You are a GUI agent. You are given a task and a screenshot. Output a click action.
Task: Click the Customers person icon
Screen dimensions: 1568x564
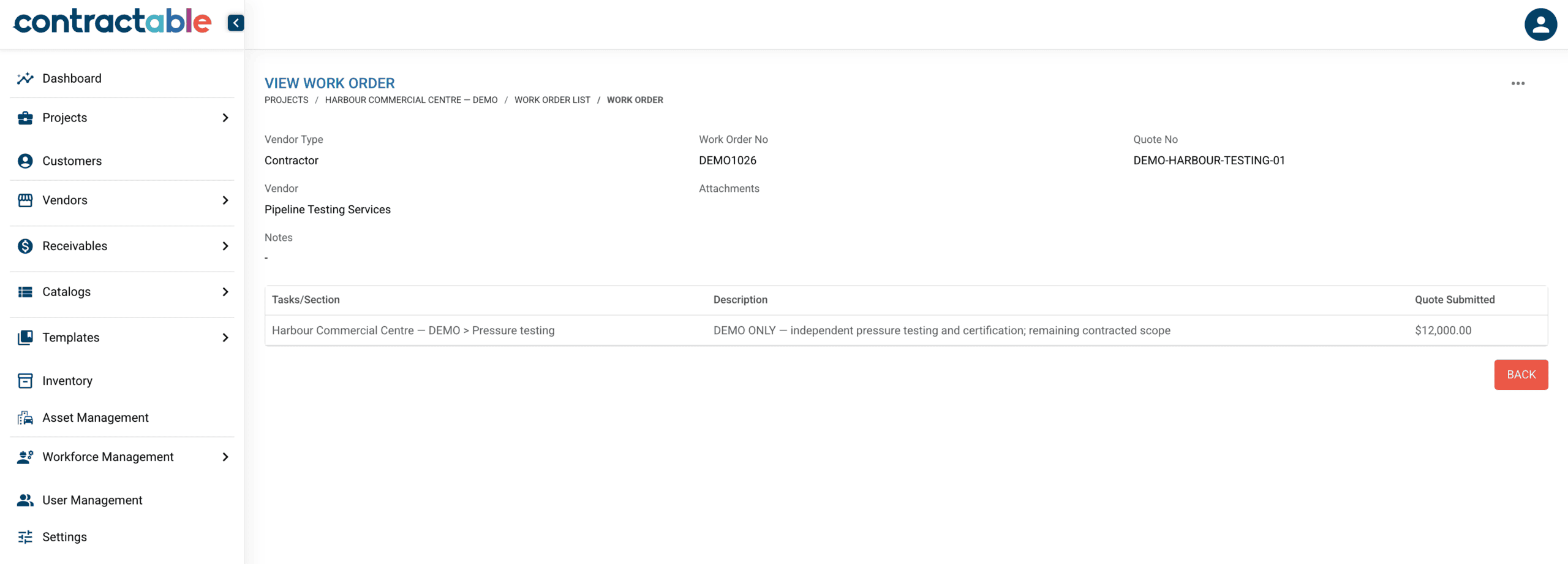coord(25,161)
